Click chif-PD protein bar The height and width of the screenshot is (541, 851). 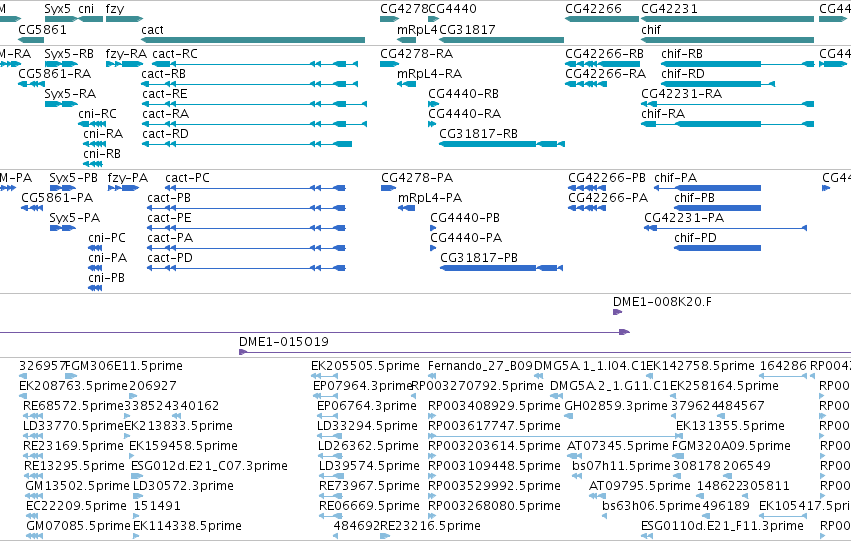point(717,248)
